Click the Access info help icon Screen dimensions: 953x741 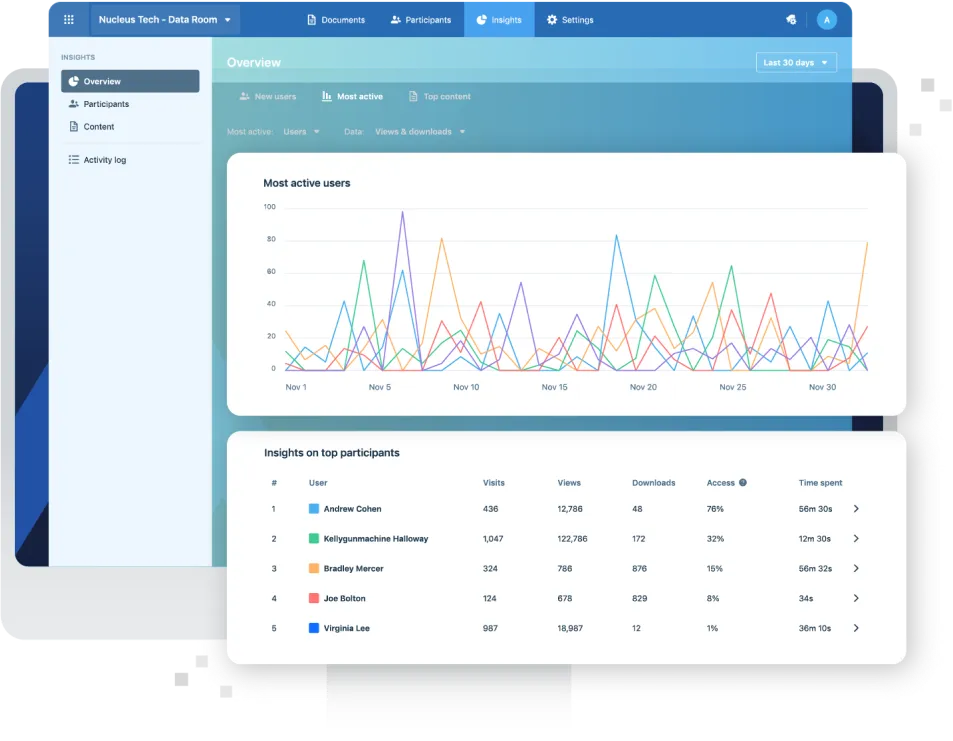coord(743,483)
